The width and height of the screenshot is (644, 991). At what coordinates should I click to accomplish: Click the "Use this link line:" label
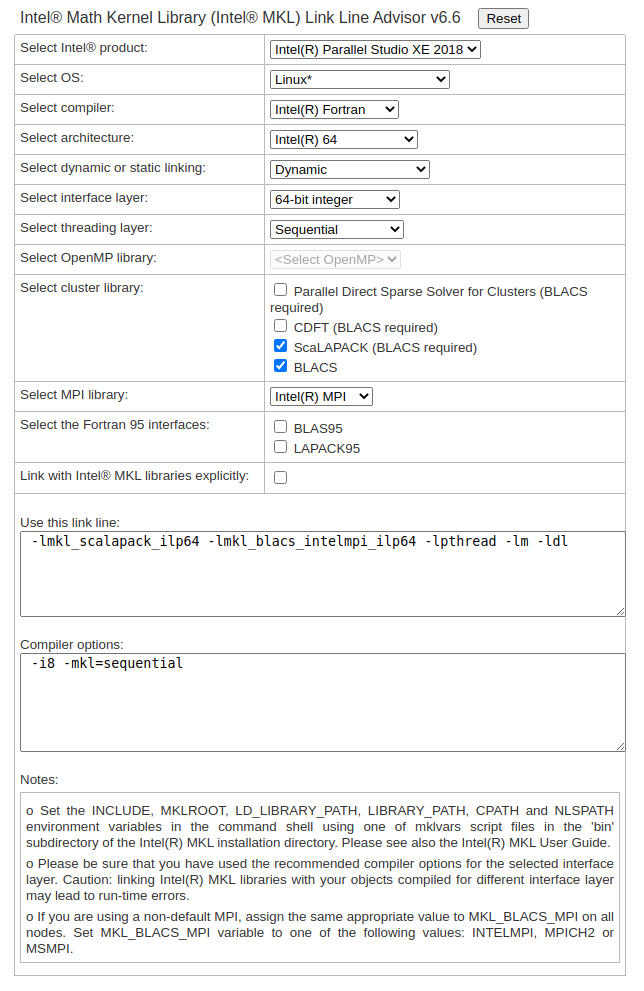pyautogui.click(x=70, y=523)
